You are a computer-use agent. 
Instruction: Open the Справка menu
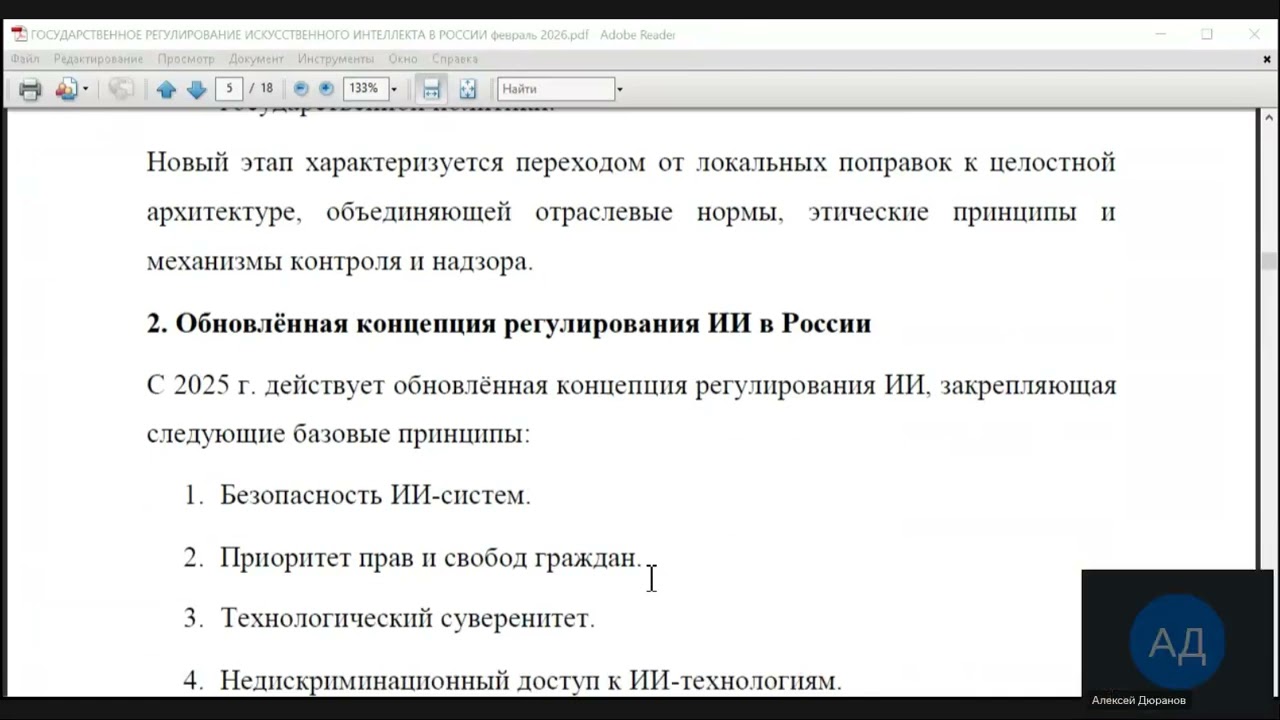(455, 59)
